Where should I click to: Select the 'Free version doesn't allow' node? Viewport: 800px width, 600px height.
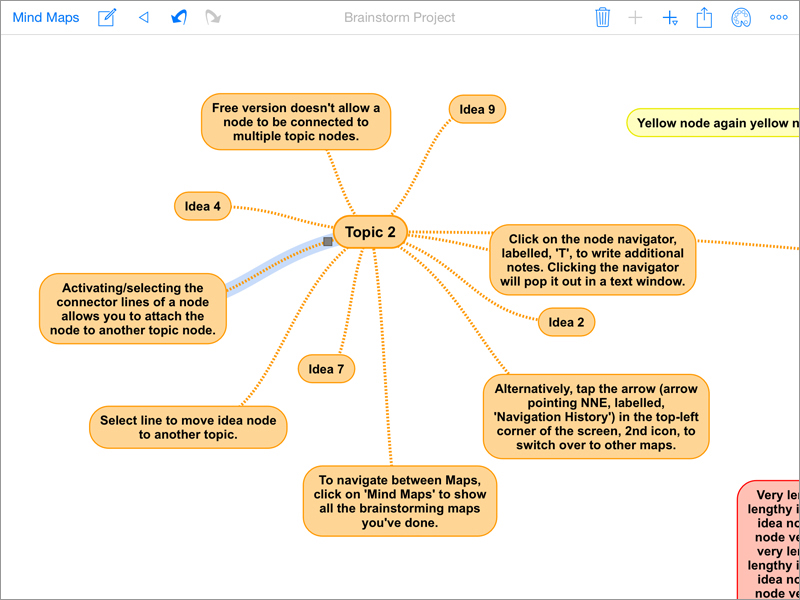click(296, 121)
